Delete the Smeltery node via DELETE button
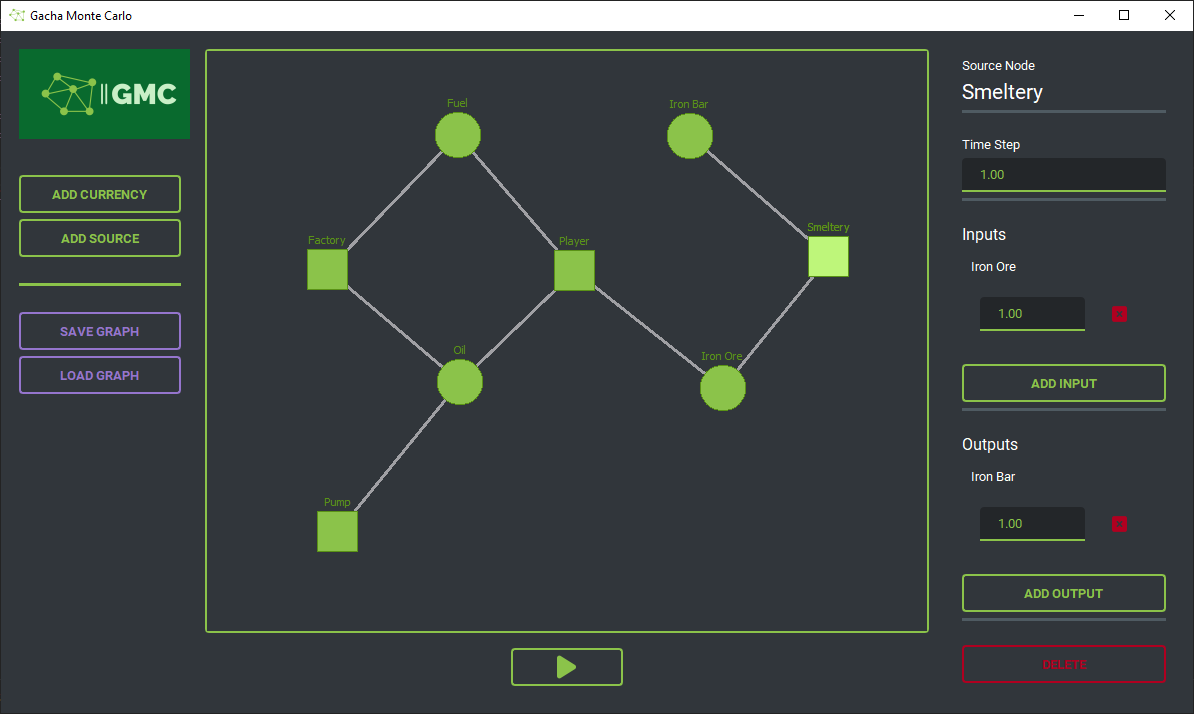Viewport: 1194px width, 714px height. 1063,664
